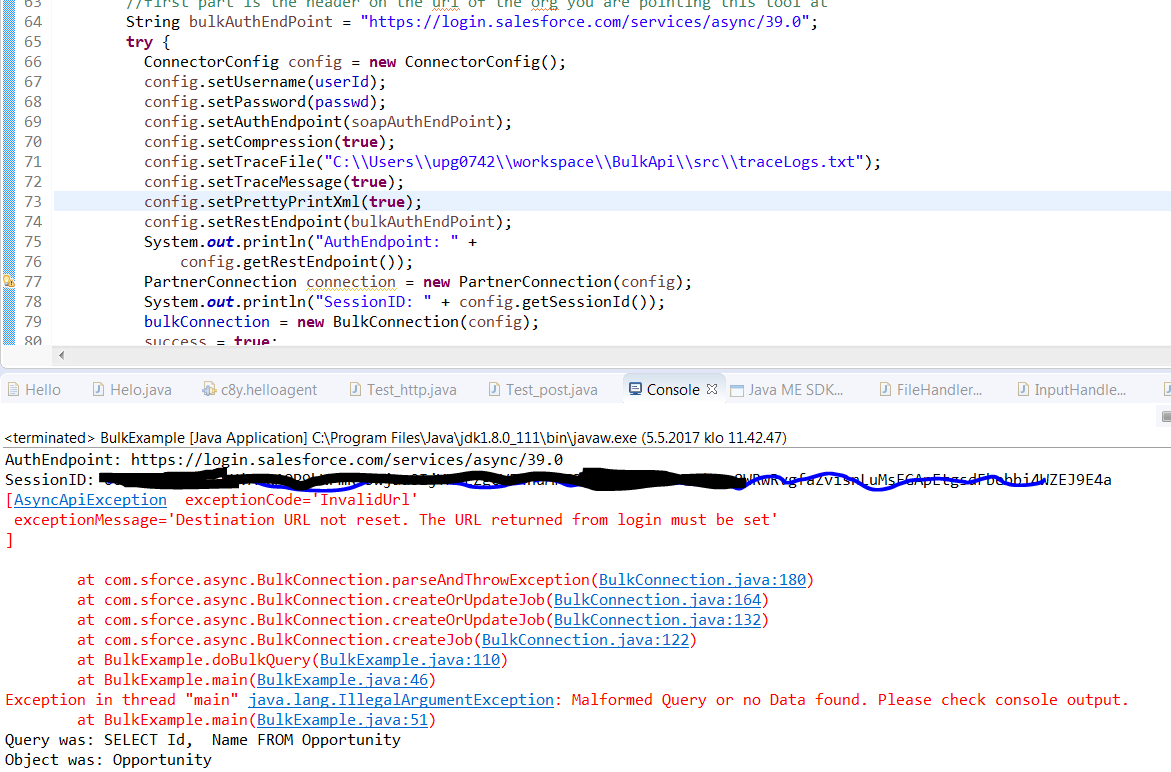Jump to BulkExample.java:46 link
The height and width of the screenshot is (772, 1171).
pyautogui.click(x=343, y=680)
